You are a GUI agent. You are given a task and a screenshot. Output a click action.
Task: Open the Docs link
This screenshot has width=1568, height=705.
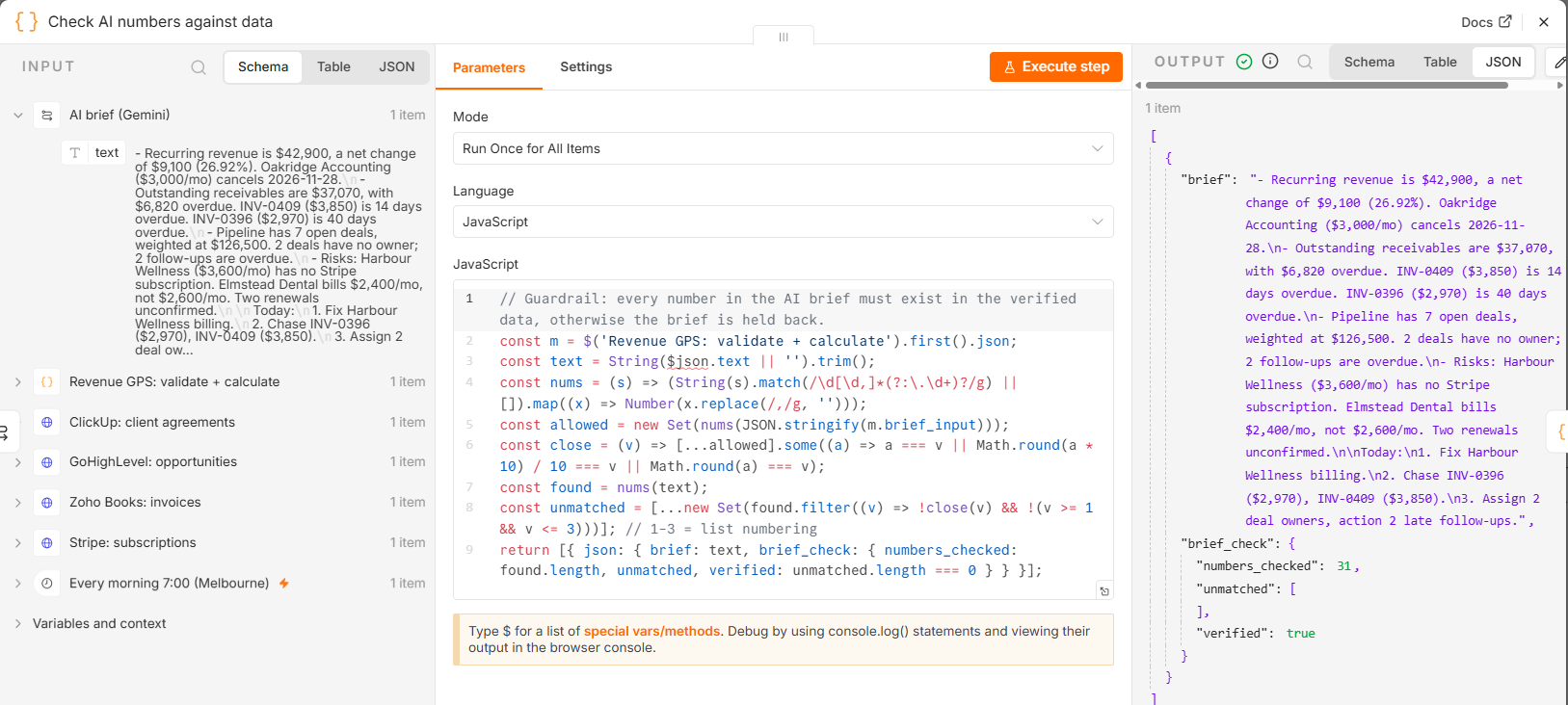click(1486, 22)
